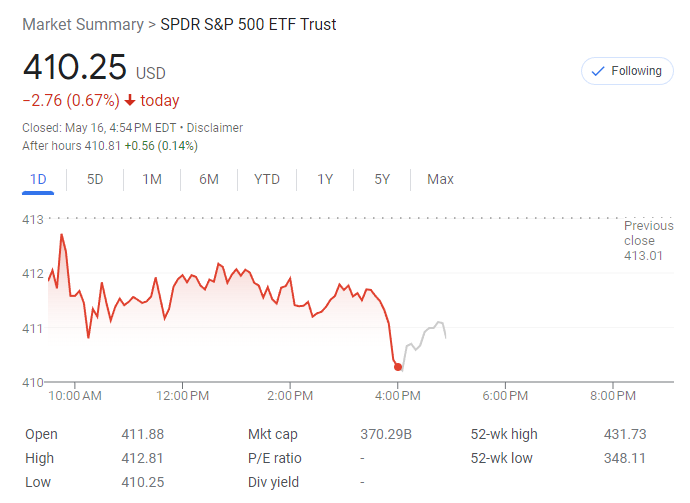The image size is (690, 503).
Task: Click the 52-wk high value 431.73
Action: (x=626, y=434)
